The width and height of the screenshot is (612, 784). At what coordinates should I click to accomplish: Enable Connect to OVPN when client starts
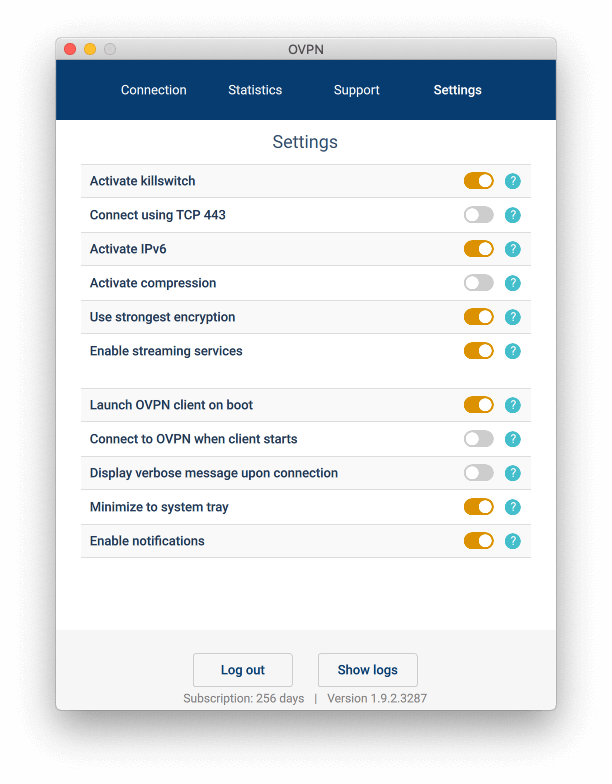pyautogui.click(x=478, y=439)
